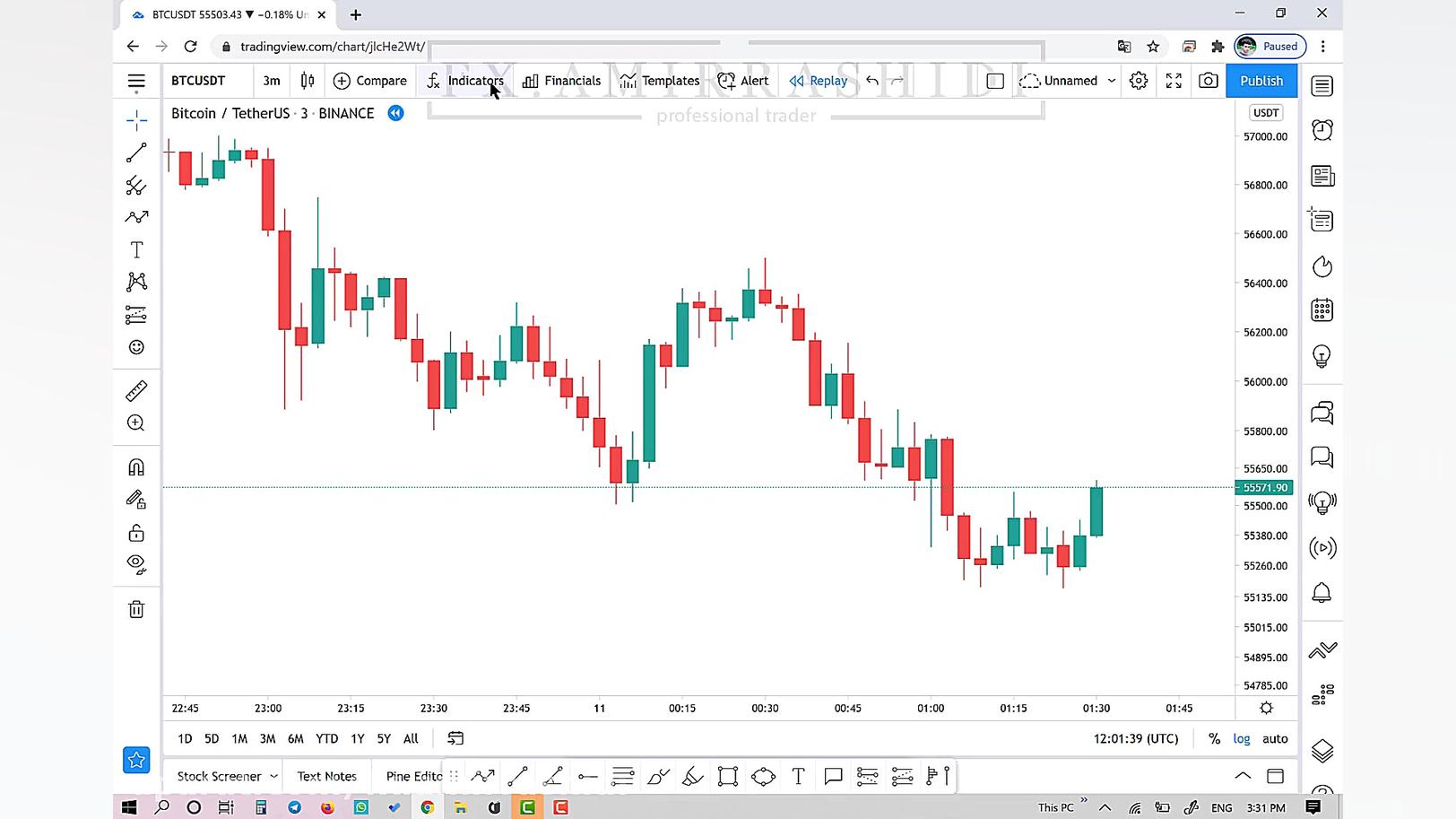Open the hotlists flame panel

point(1322,266)
